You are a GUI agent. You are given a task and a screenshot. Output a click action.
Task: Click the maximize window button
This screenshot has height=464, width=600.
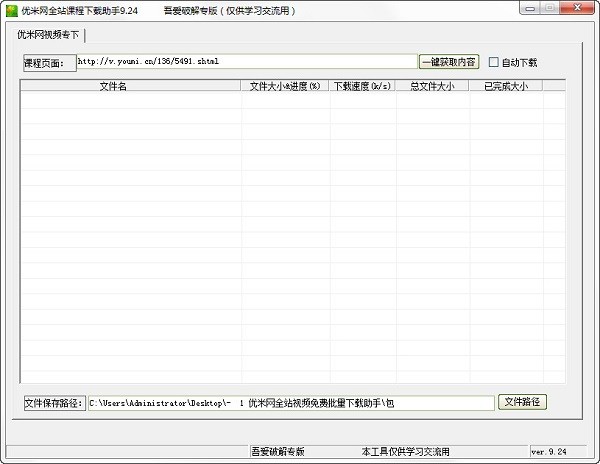(549, 8)
